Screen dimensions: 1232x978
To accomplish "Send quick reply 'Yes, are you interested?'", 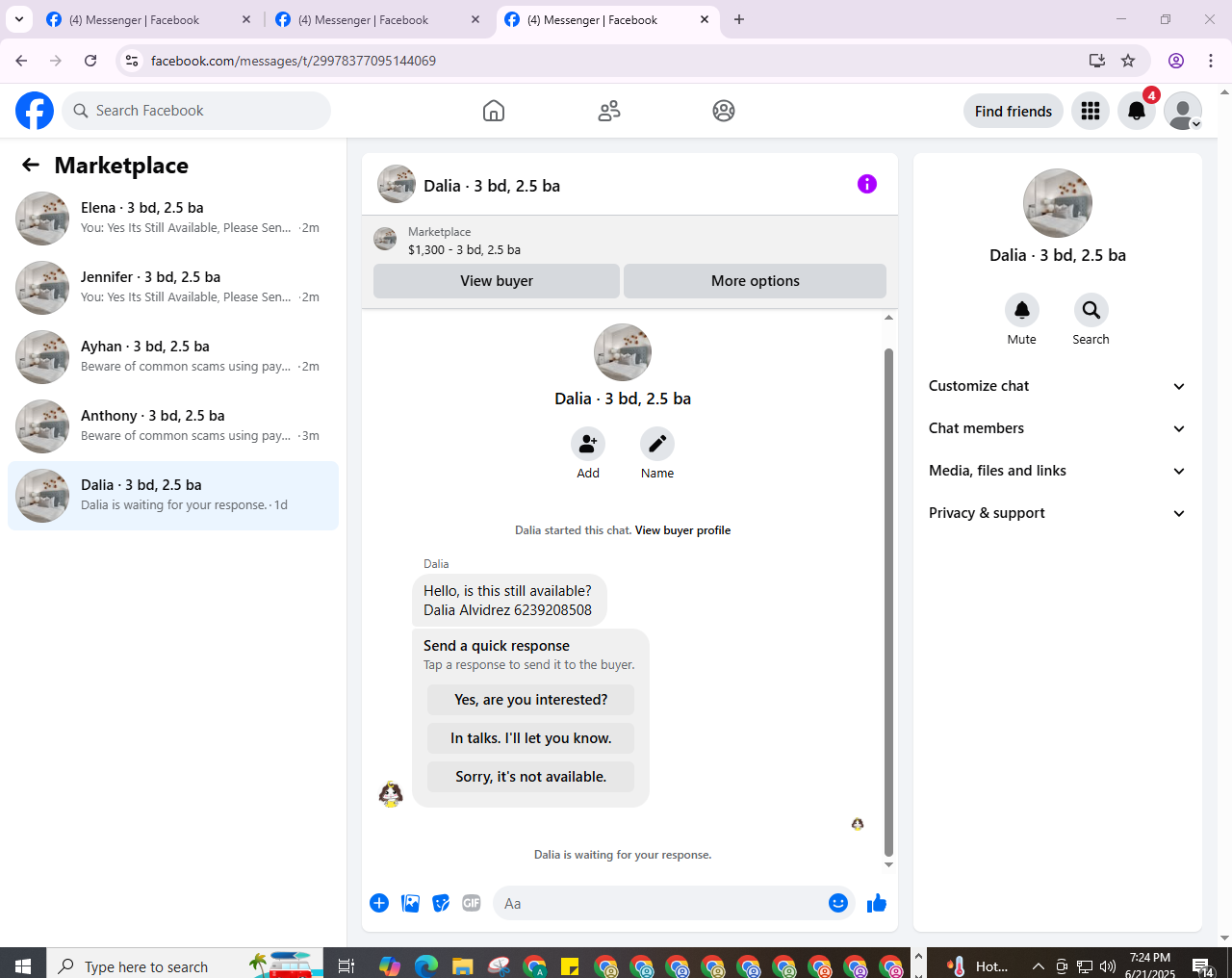I will coord(531,700).
